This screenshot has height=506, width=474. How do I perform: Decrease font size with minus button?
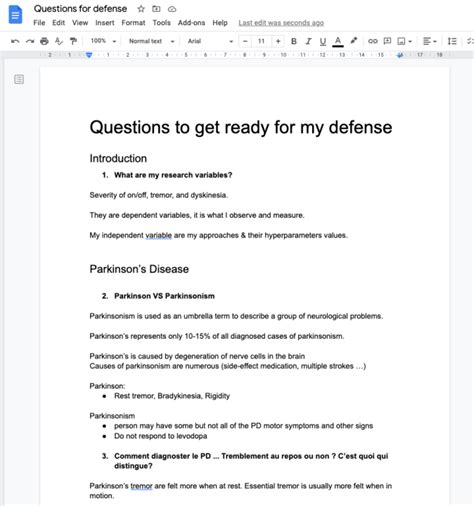click(245, 41)
